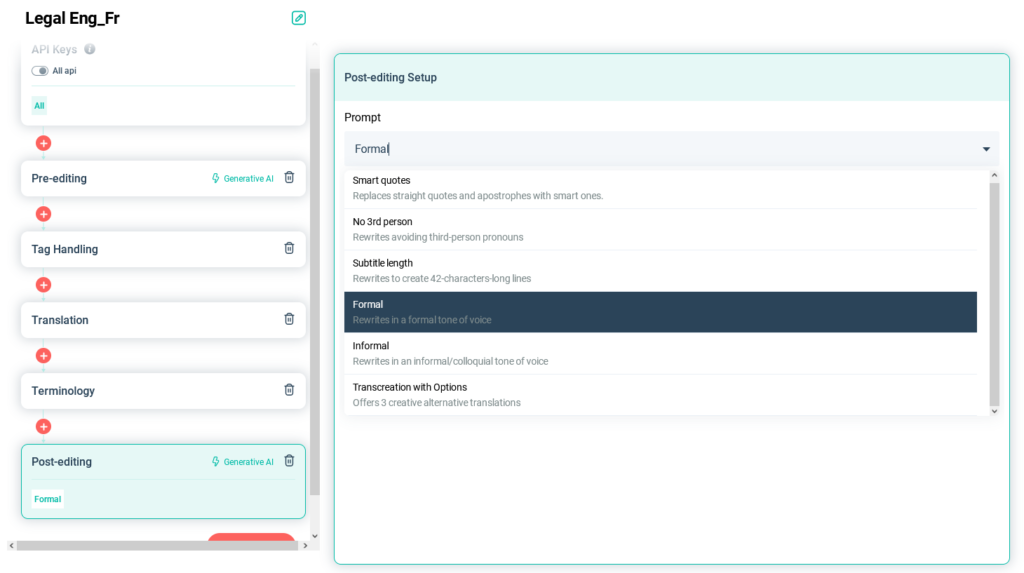
Task: Click the workflow panel horizontal scrollbar thumb
Action: pyautogui.click(x=157, y=546)
